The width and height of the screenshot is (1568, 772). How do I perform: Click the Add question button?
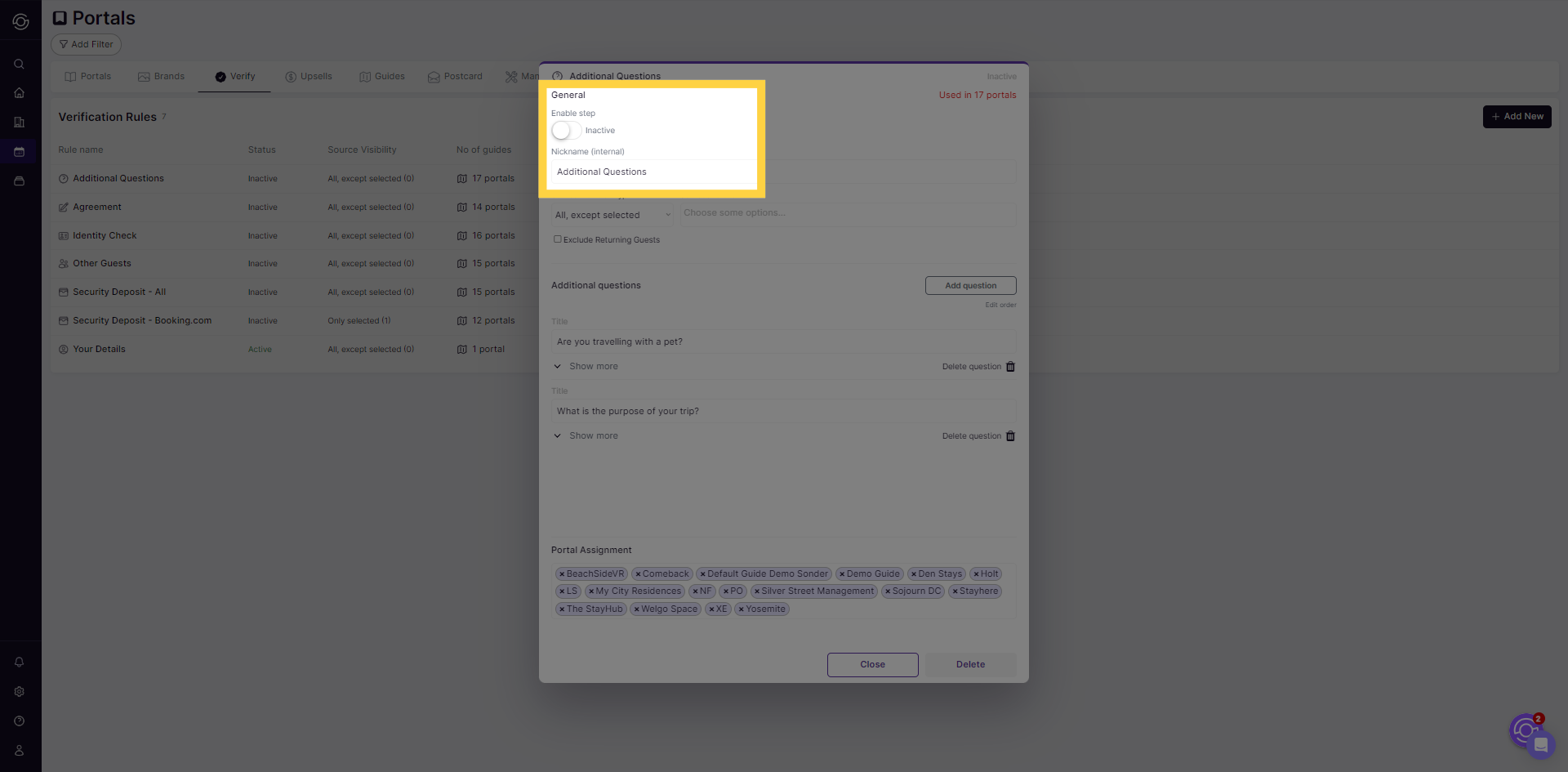[970, 286]
